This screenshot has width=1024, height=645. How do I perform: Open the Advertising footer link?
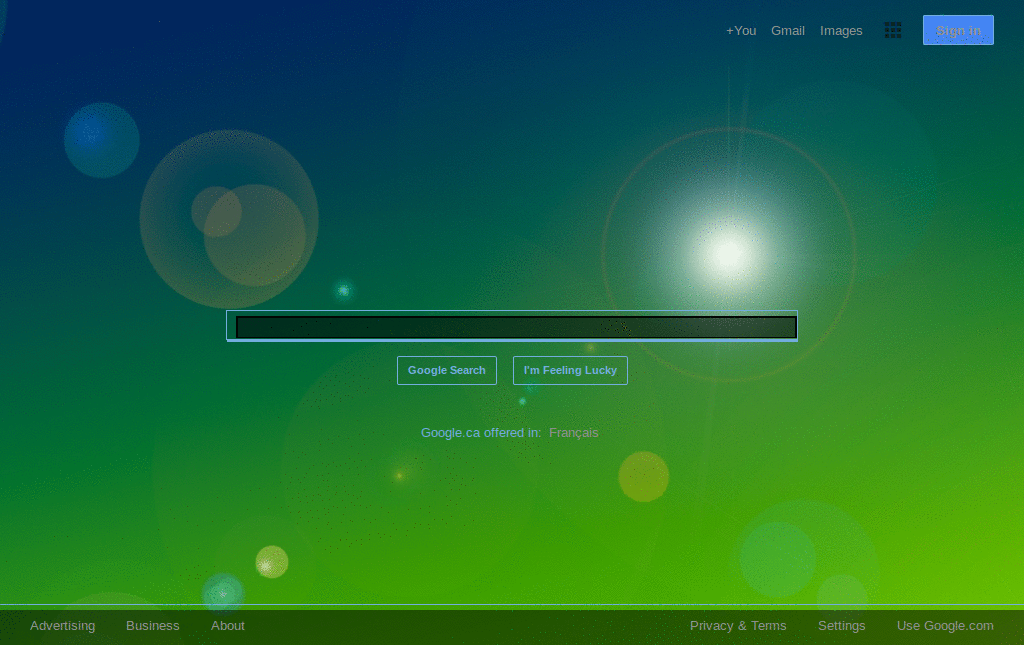click(x=63, y=625)
